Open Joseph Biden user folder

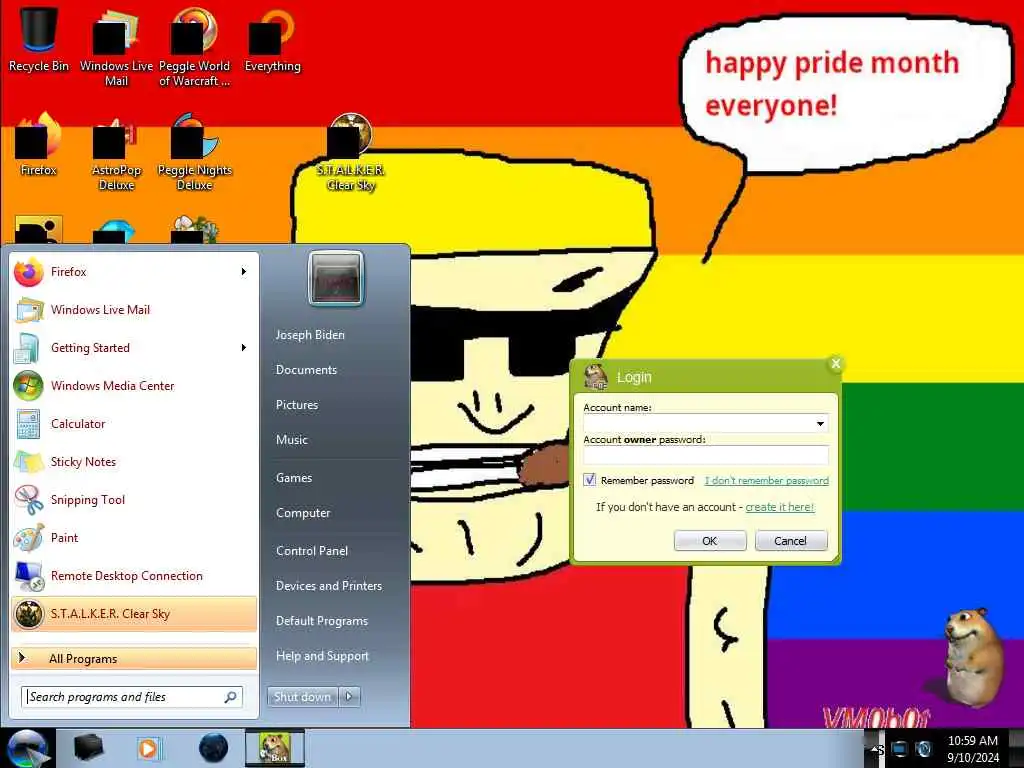click(x=310, y=334)
